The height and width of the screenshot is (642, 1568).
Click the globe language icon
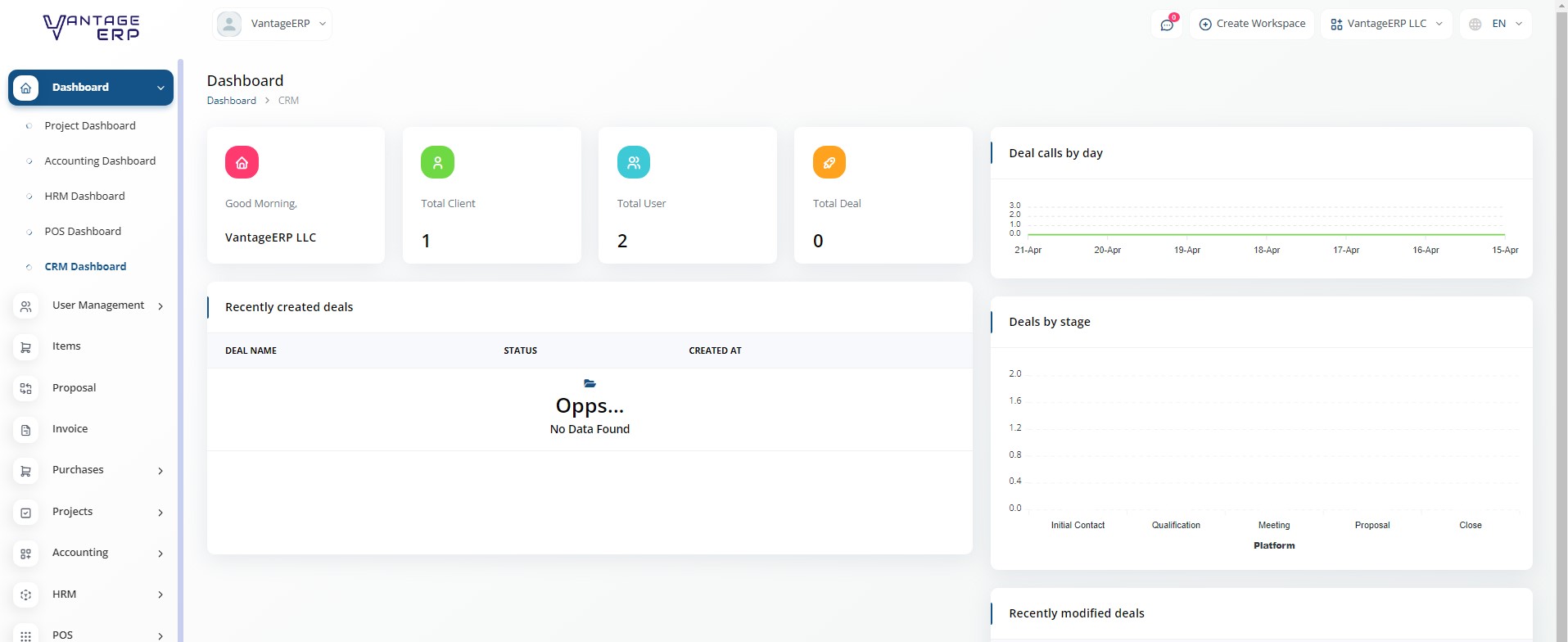pyautogui.click(x=1475, y=24)
